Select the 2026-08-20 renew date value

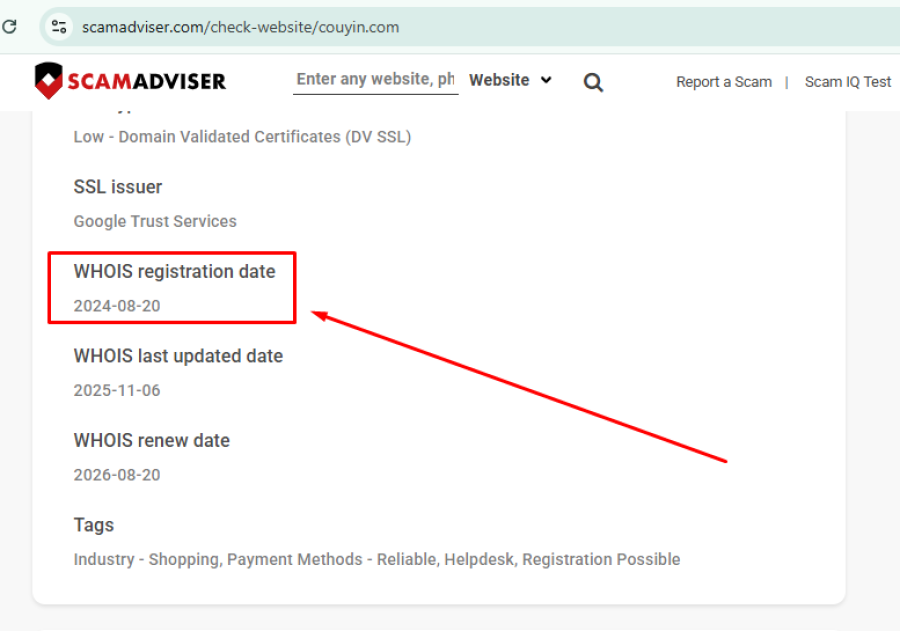click(x=117, y=475)
